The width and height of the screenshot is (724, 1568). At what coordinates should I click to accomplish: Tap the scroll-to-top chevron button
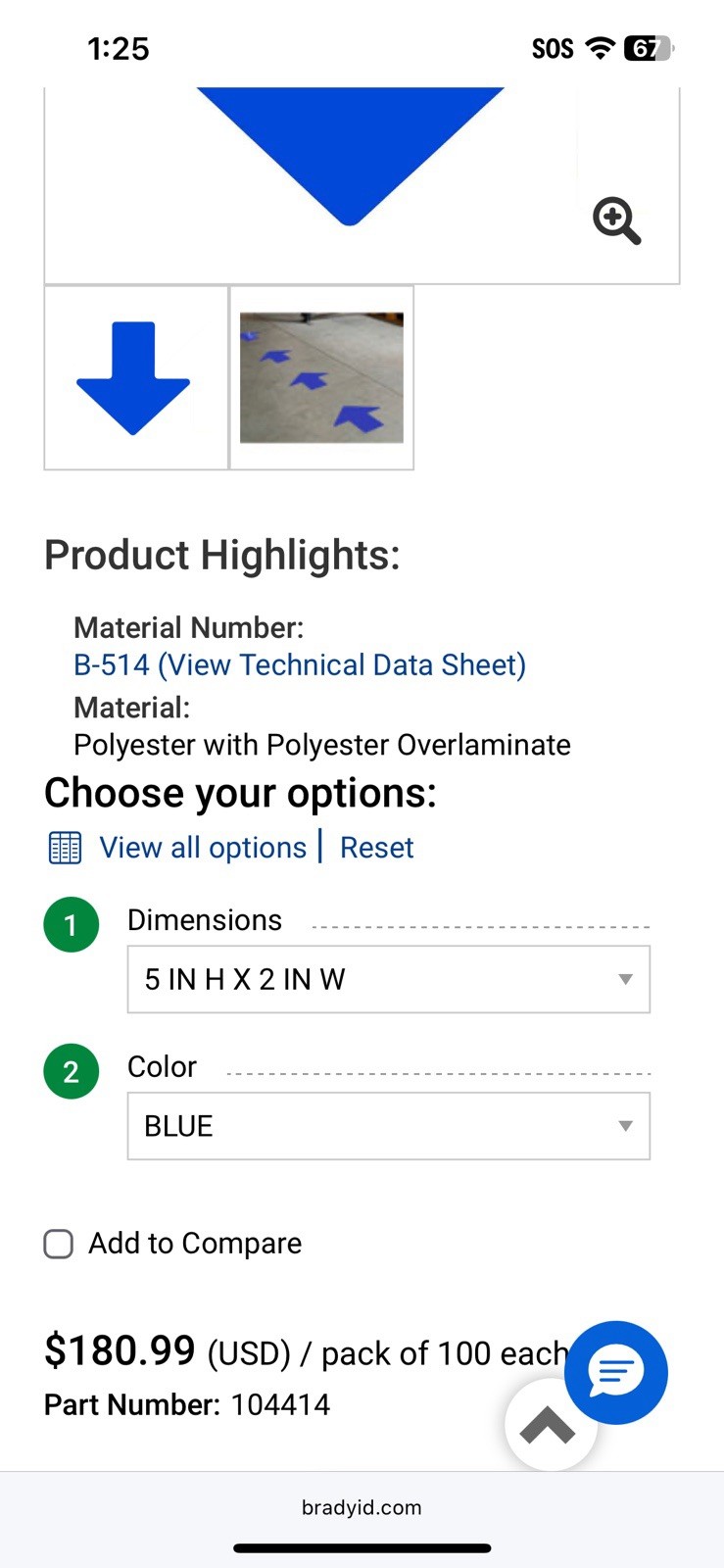549,1425
